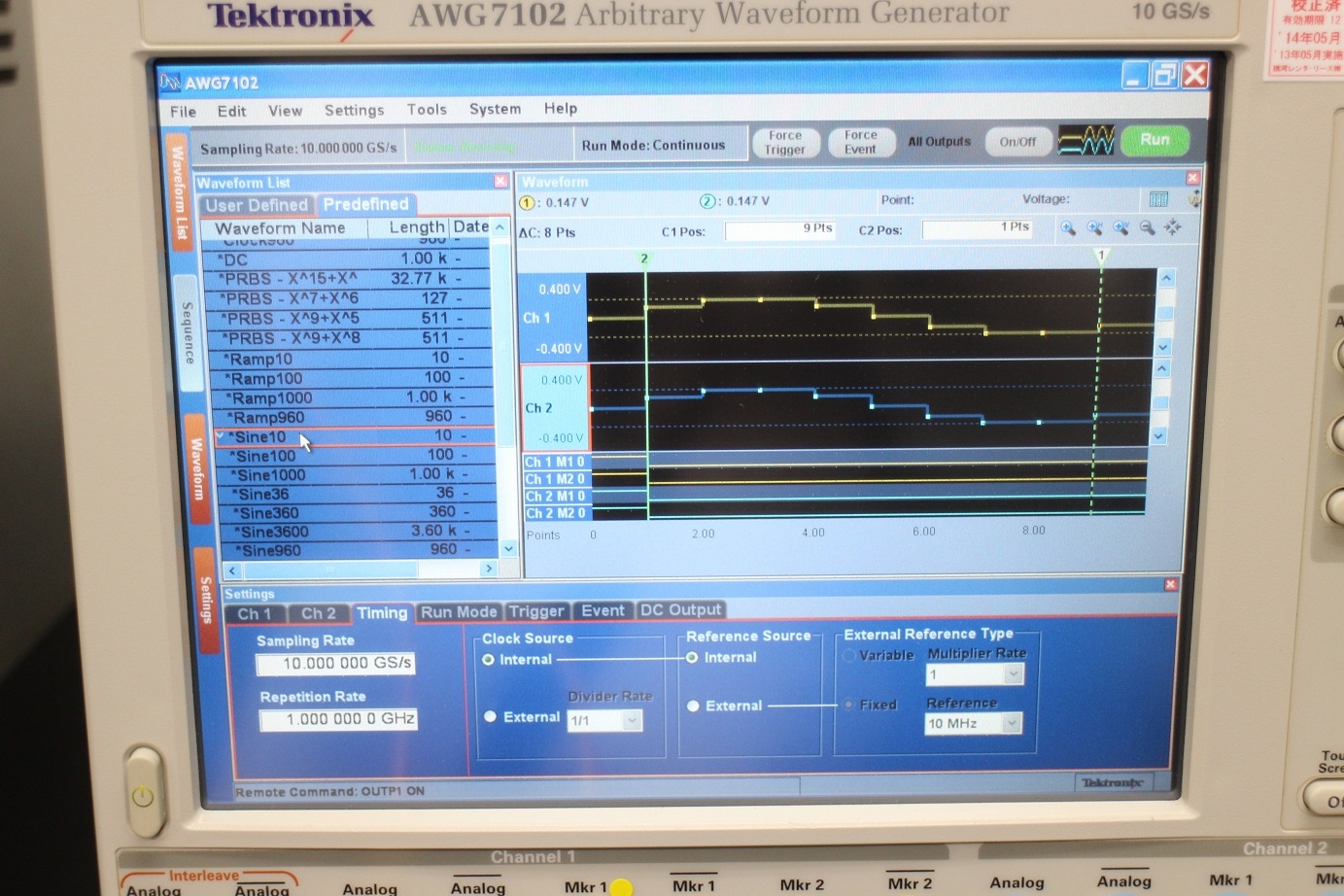The height and width of the screenshot is (896, 1344).
Task: Click the Ch 1 scroll down arrow
Action: [x=1163, y=347]
